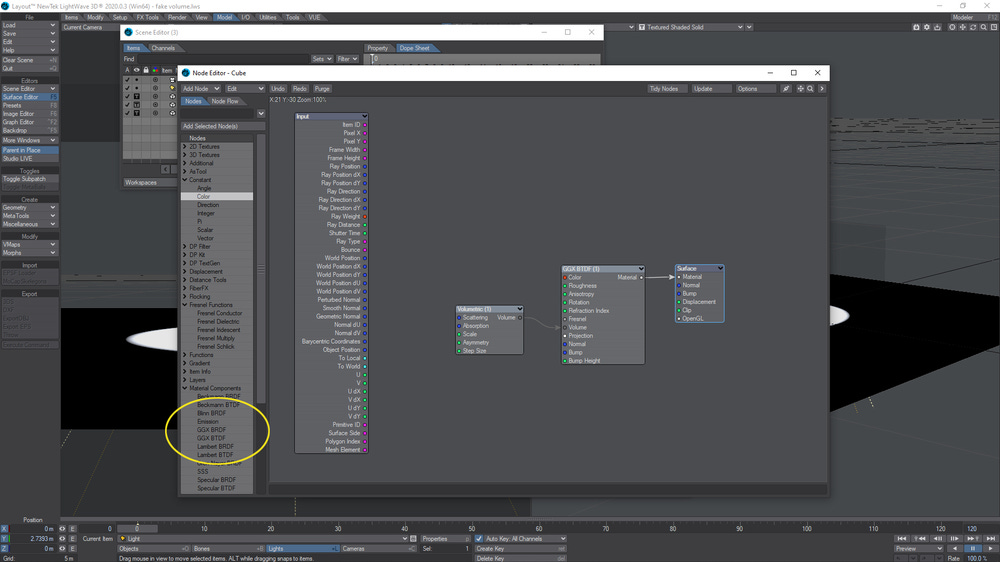Click the Volumetric (1) node header
1000x562 pixels.
pos(490,309)
